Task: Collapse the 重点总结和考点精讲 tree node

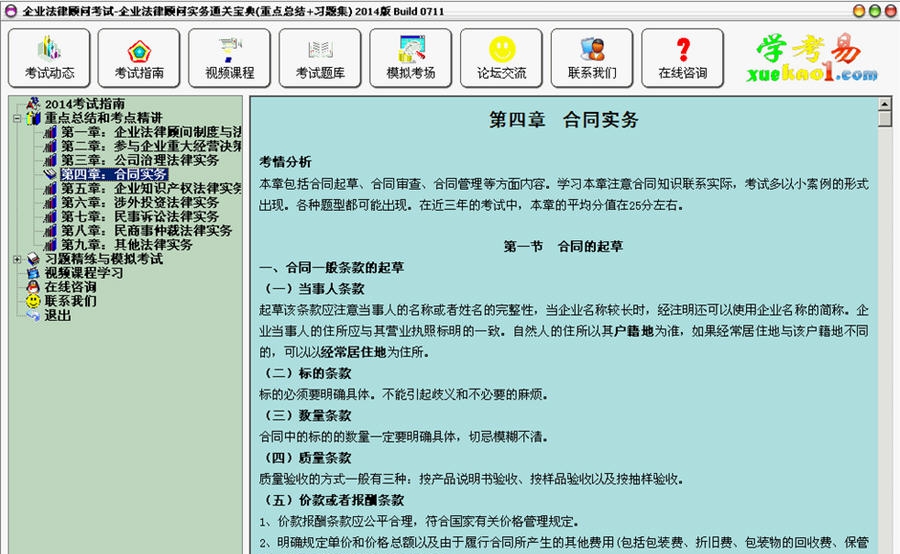Action: point(17,118)
